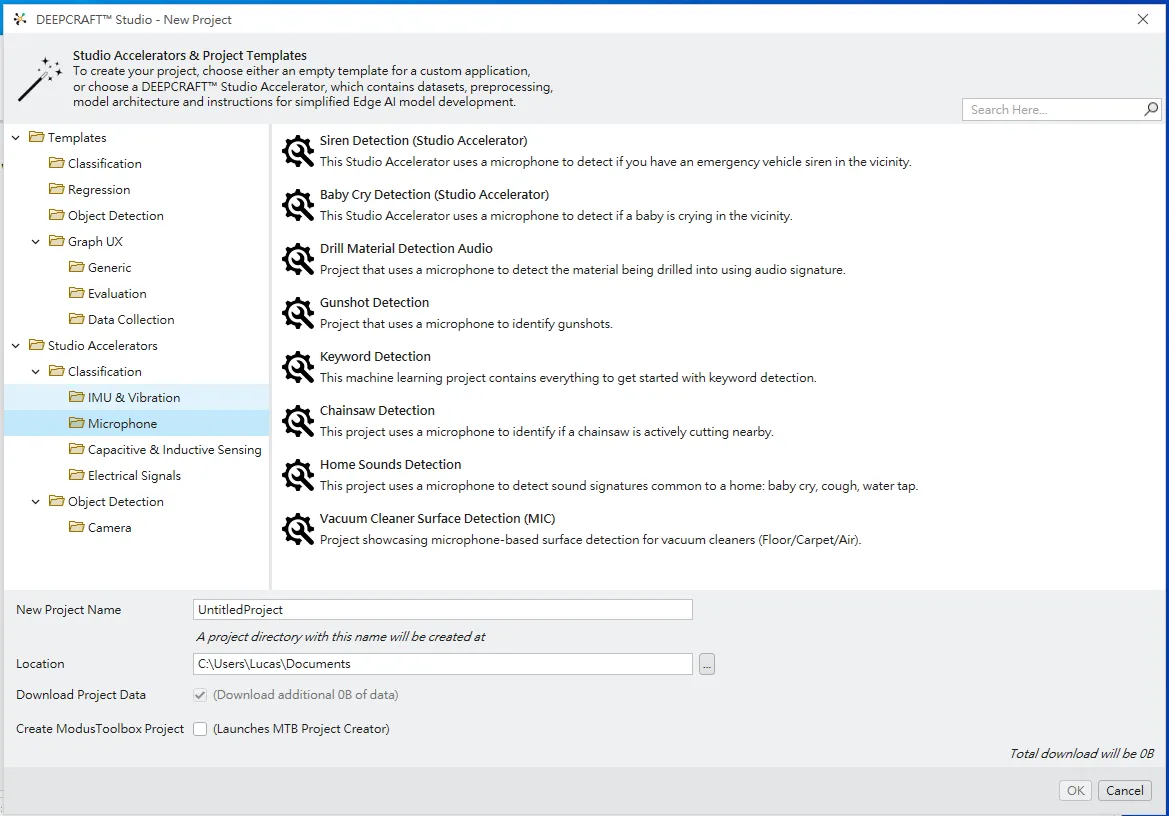Open the IMU & Vibration folder

[133, 398]
